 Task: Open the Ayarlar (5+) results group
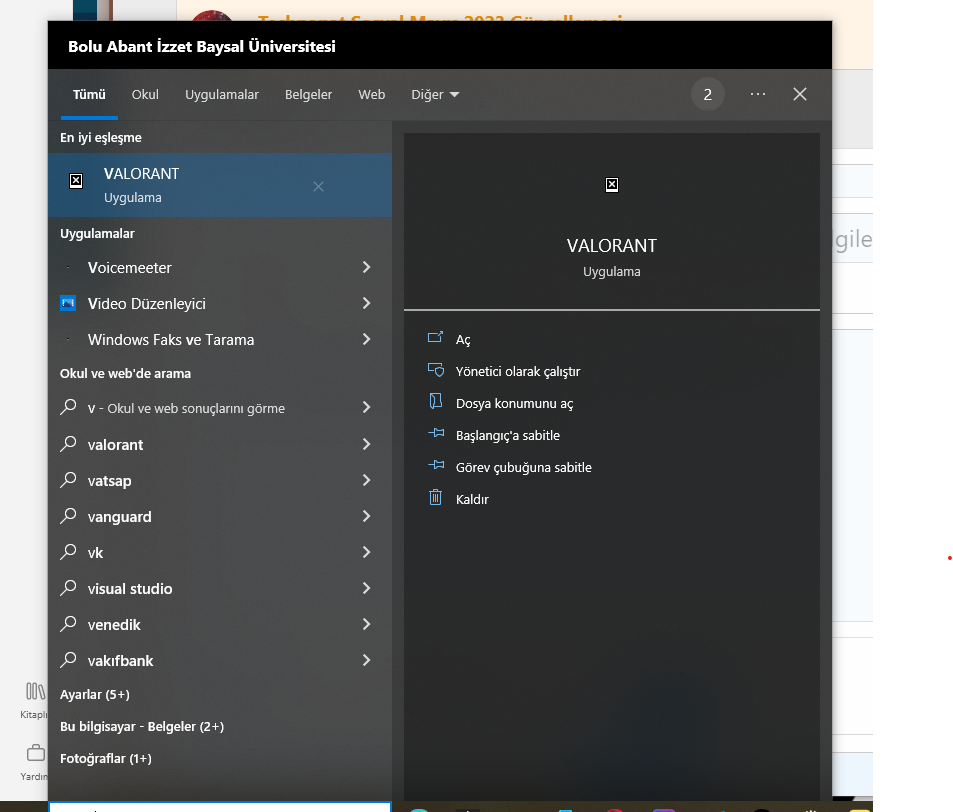coord(95,695)
